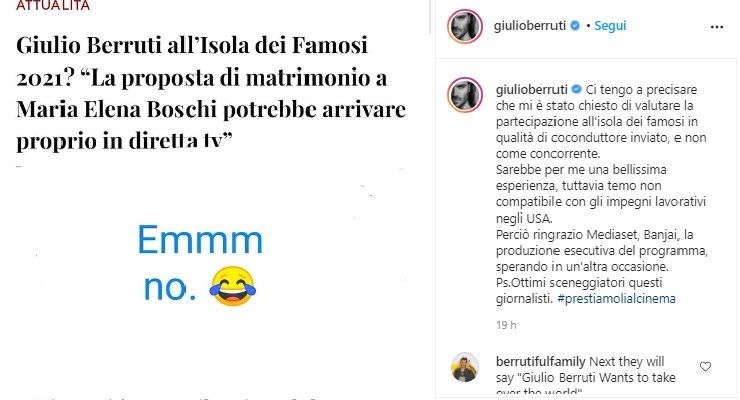This screenshot has width=740, height=400.
Task: Open the three-dot more options menu
Action: [x=716, y=27]
